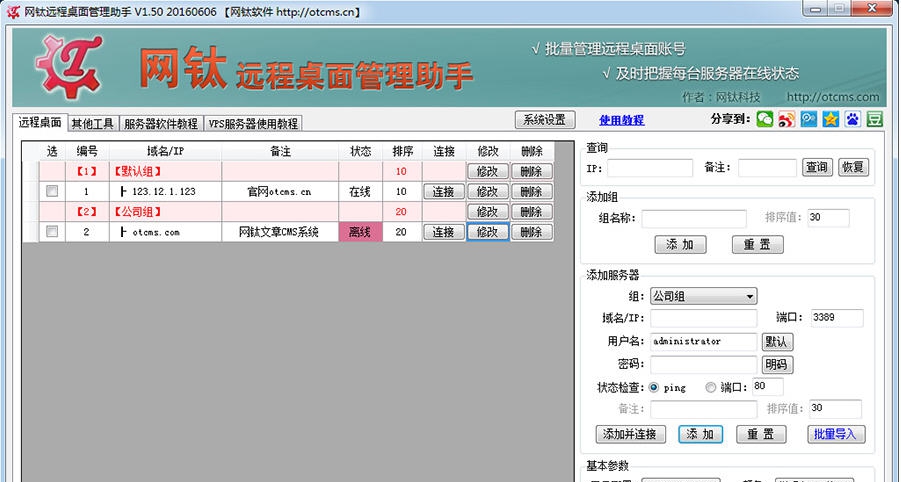Click the QZone yellow star icon
This screenshot has width=901, height=482.
(830, 120)
